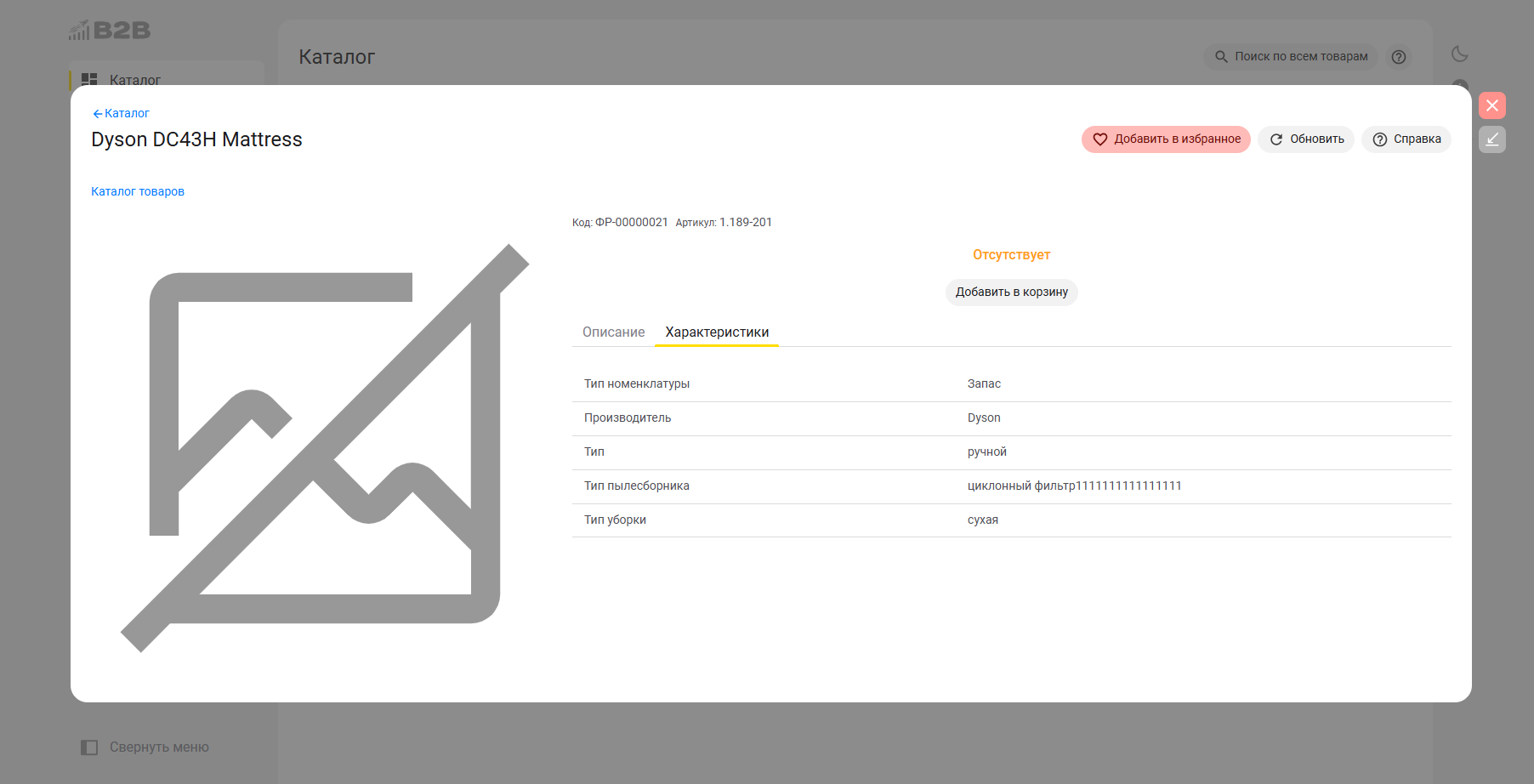Click Свернуть меню in sidebar

pos(159,747)
